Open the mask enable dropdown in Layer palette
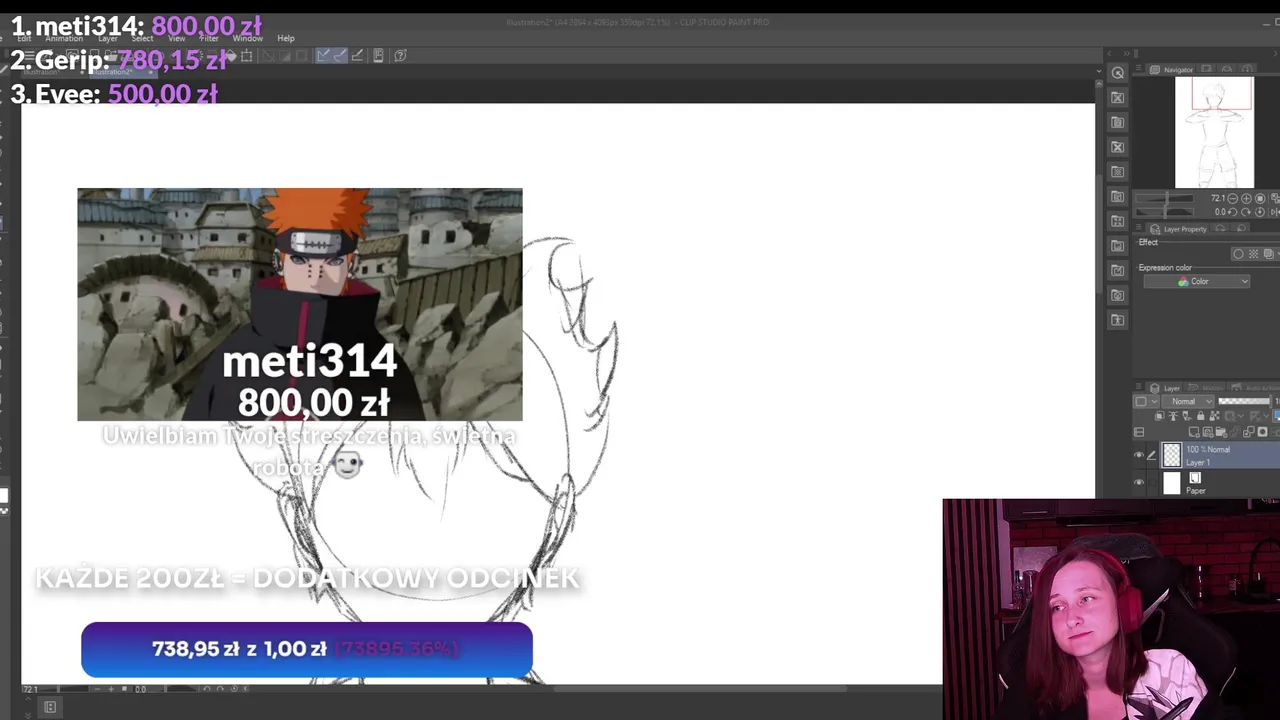This screenshot has width=1280, height=720. [1235, 416]
